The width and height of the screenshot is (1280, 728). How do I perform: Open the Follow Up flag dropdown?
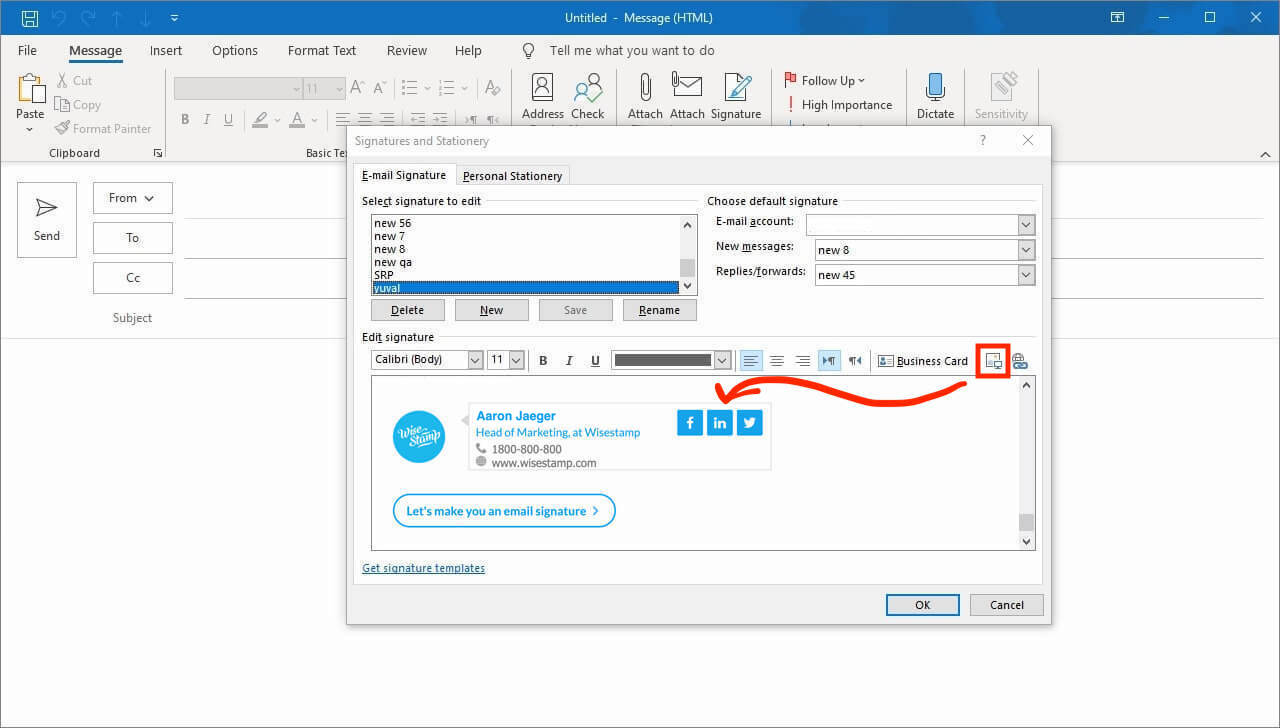825,80
